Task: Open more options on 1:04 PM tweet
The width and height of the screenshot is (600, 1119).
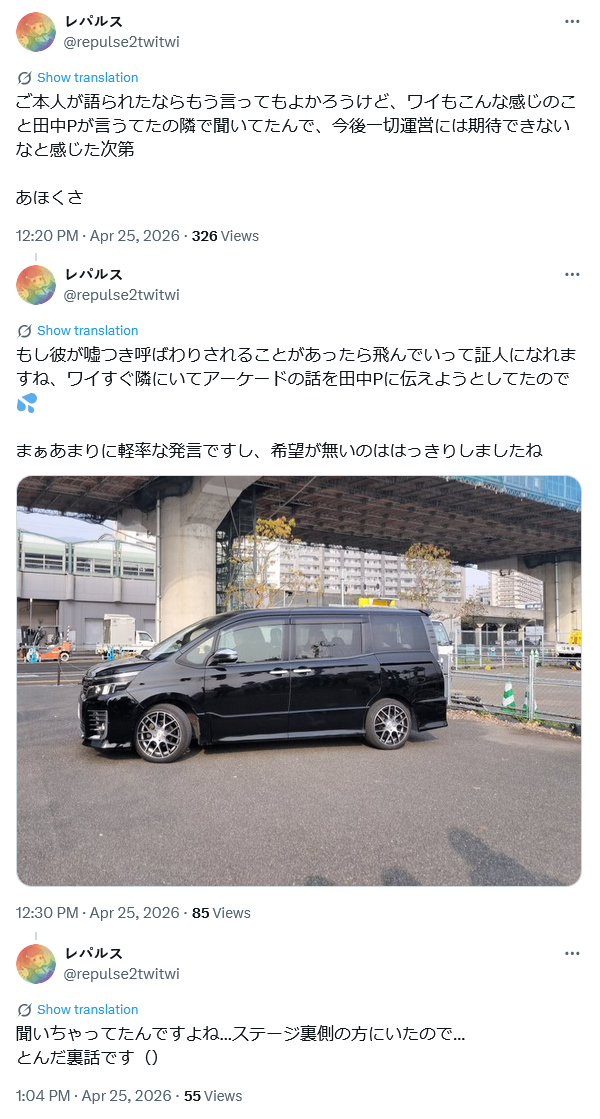Action: pyautogui.click(x=571, y=953)
